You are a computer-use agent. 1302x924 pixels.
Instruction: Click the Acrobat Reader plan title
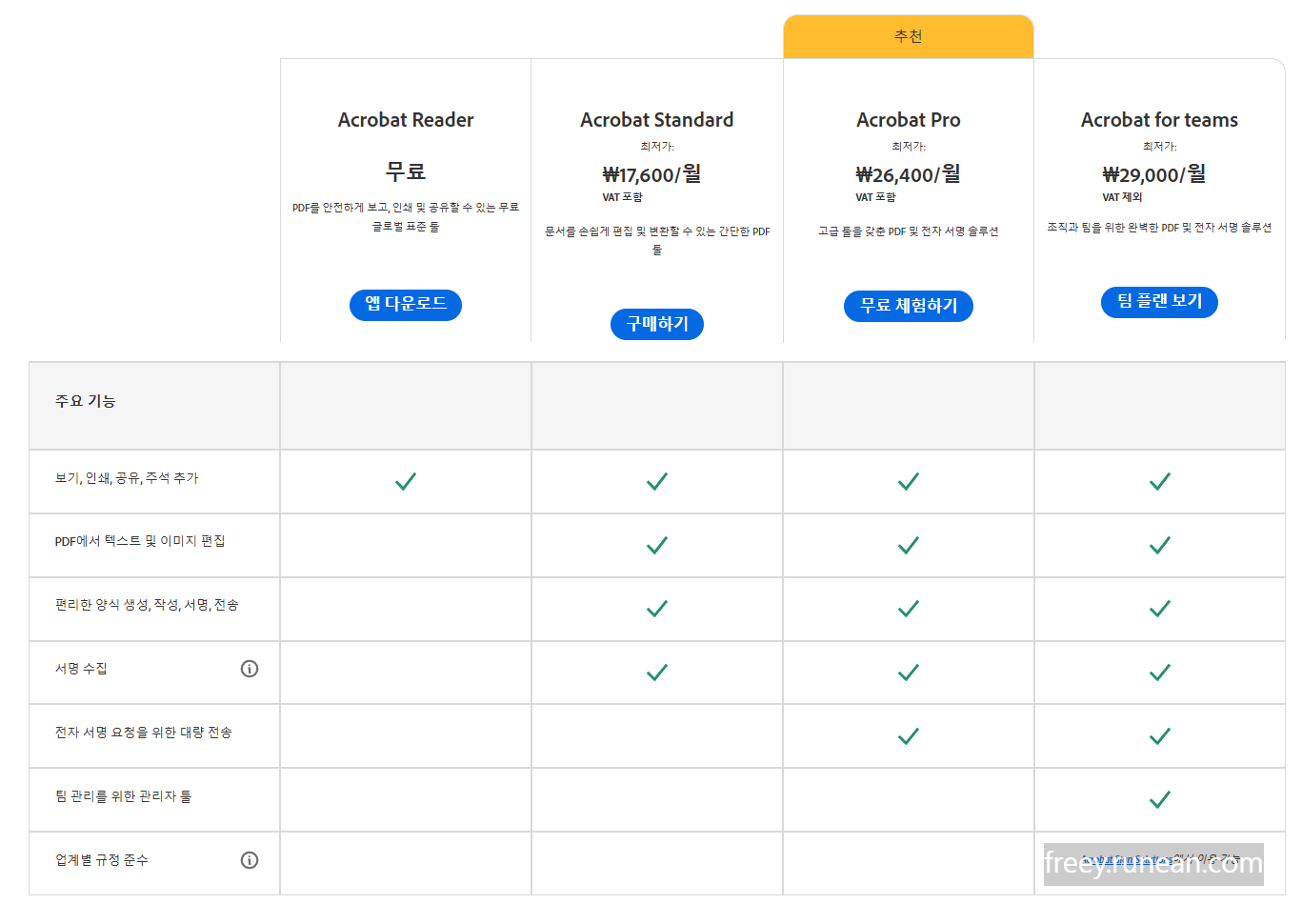click(406, 120)
